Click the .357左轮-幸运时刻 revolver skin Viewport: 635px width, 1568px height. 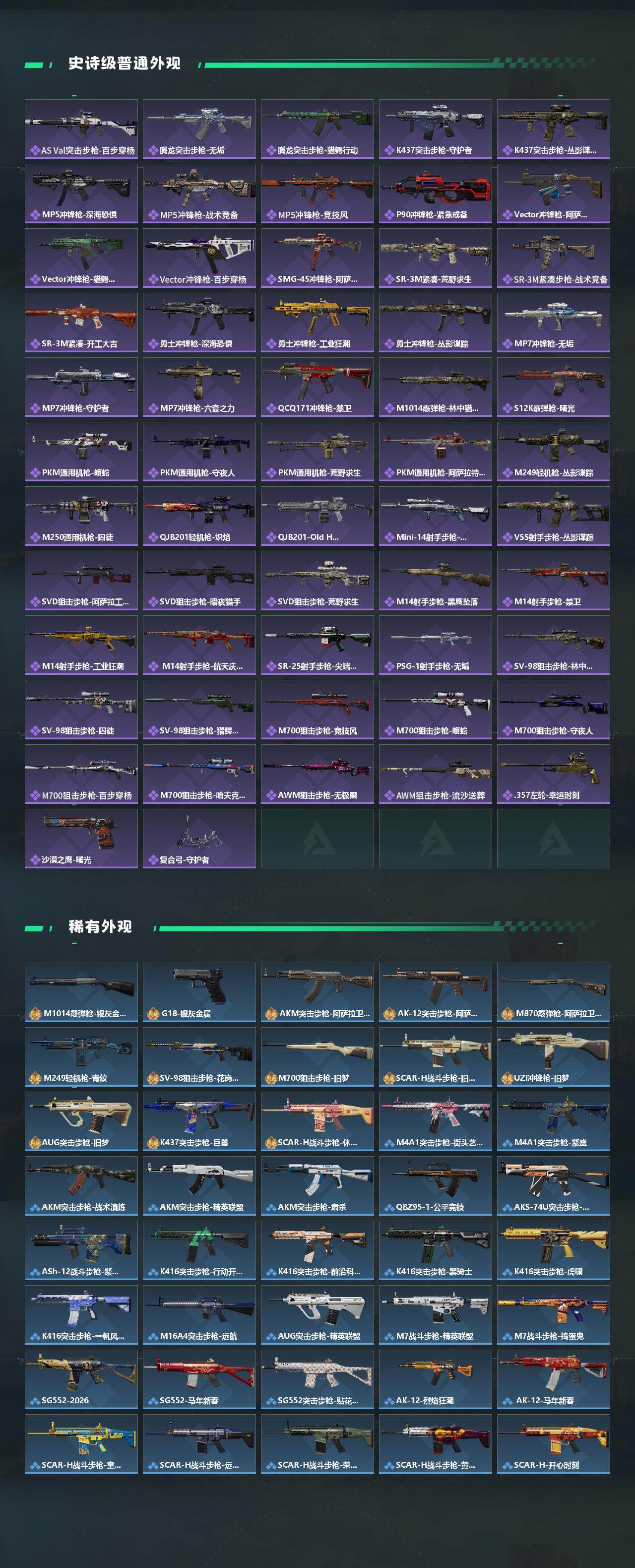pyautogui.click(x=554, y=774)
